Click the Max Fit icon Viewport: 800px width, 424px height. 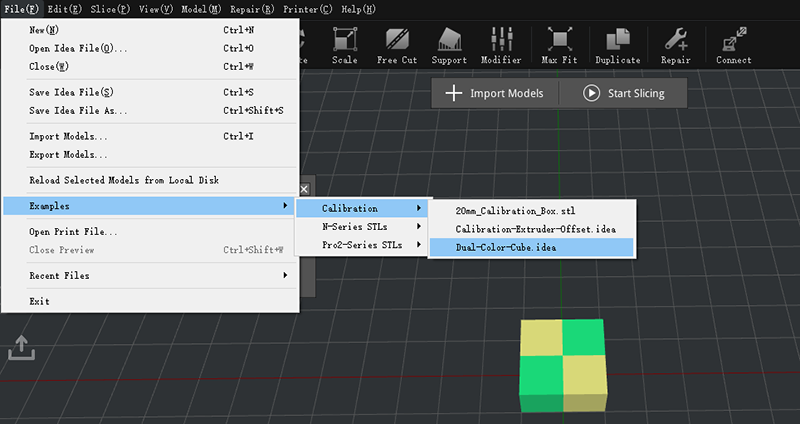(558, 45)
